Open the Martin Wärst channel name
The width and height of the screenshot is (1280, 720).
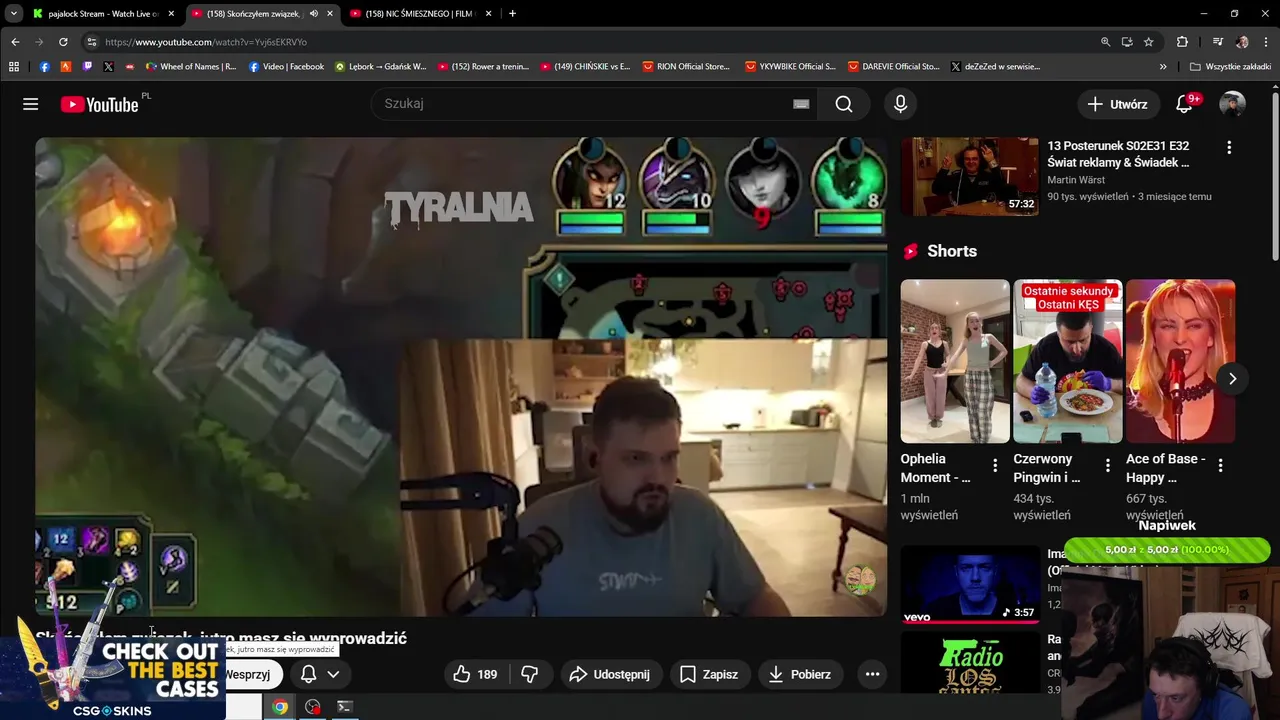pyautogui.click(x=1076, y=180)
